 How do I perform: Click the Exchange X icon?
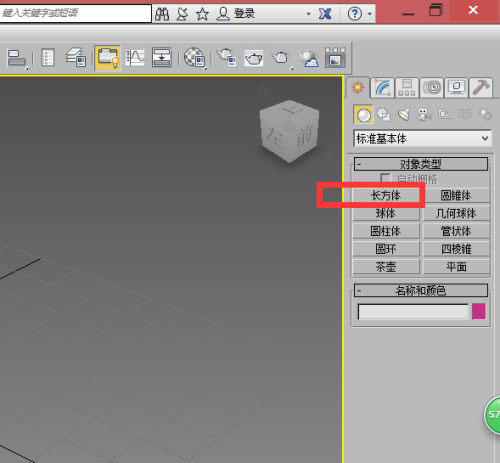(324, 14)
